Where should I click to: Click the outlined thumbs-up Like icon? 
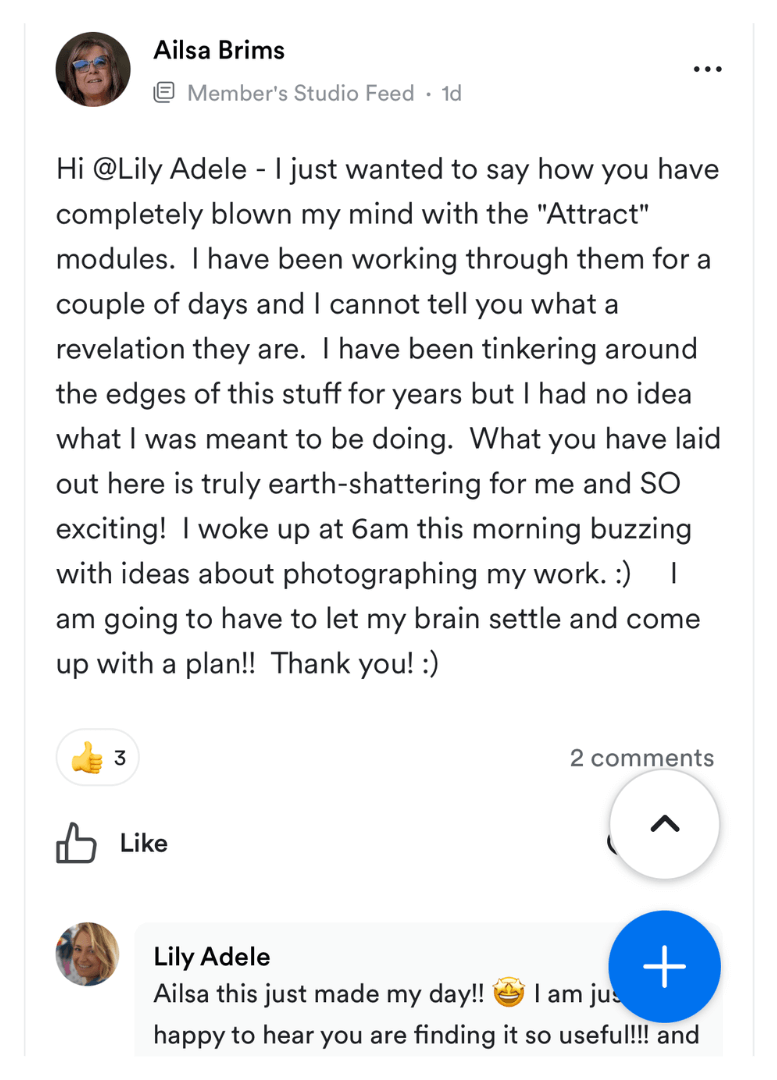click(x=76, y=844)
